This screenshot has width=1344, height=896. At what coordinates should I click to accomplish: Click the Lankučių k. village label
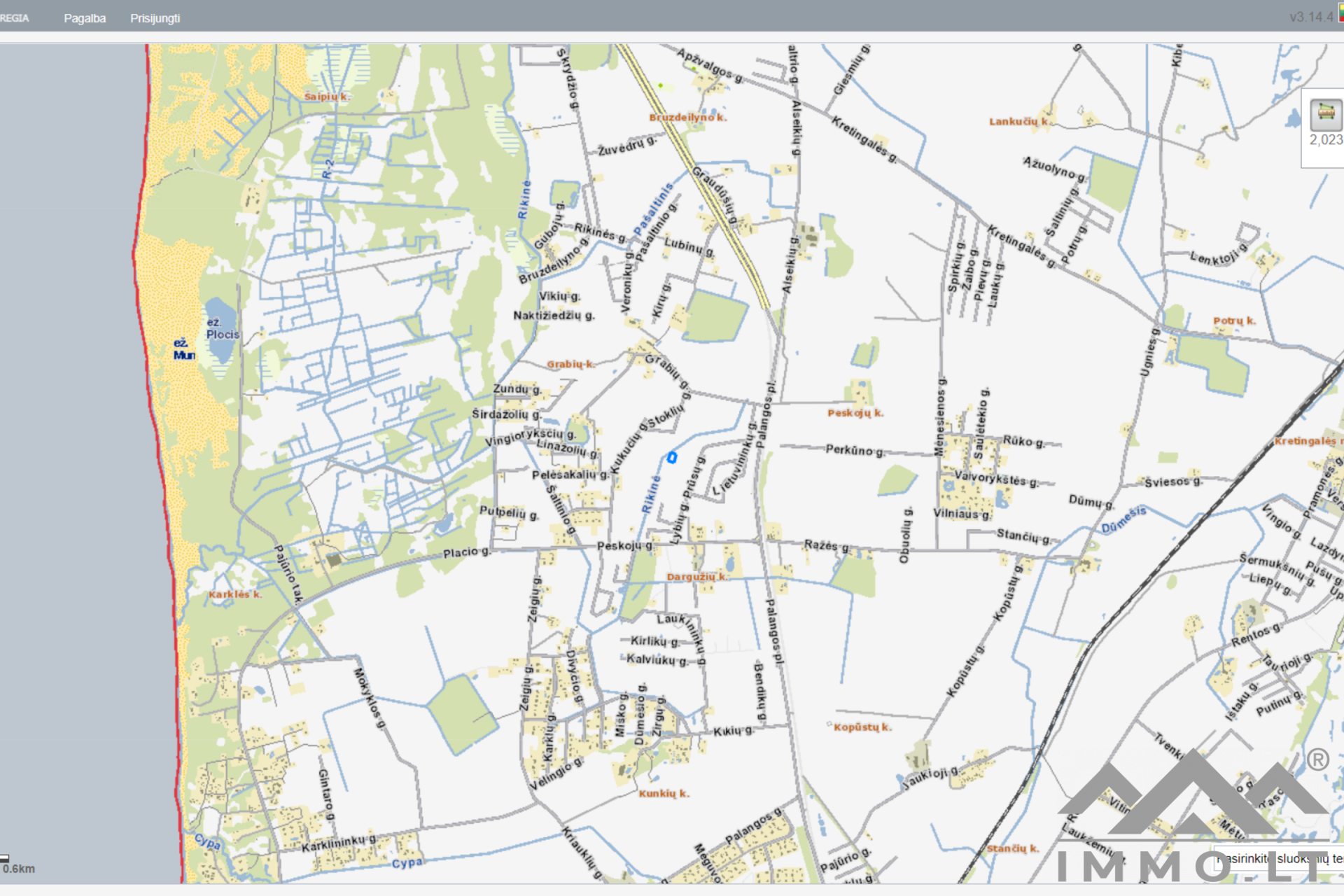1018,122
